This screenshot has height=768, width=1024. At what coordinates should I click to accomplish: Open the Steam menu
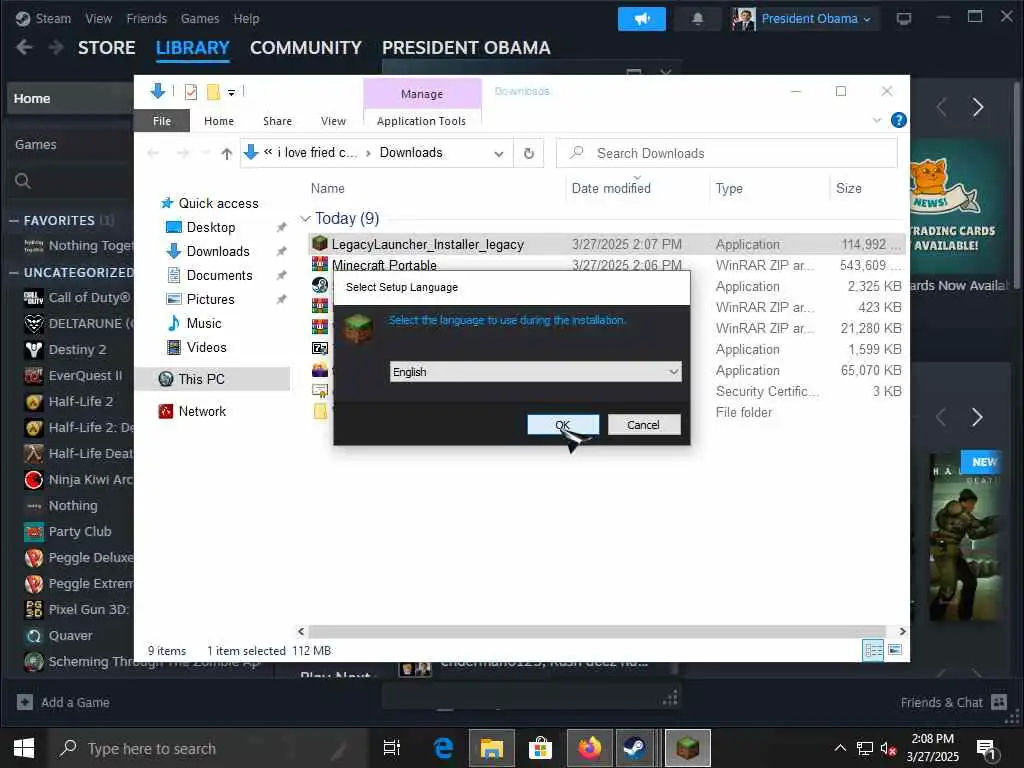click(x=53, y=18)
